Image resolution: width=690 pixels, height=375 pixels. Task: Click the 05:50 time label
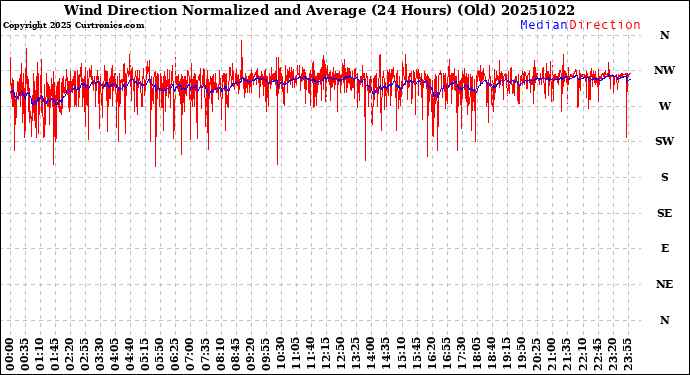160,354
